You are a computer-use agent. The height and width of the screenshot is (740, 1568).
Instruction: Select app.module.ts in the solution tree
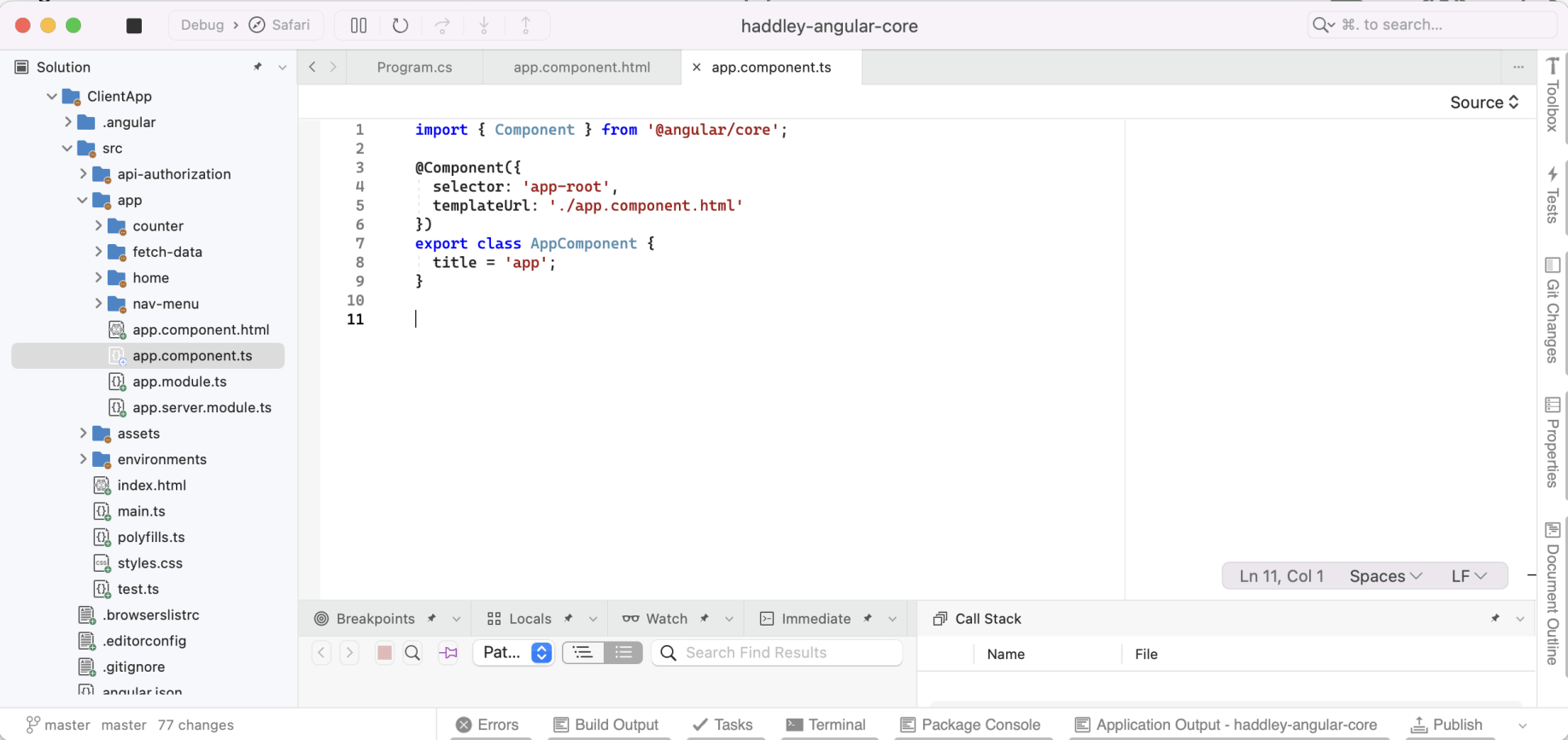(x=179, y=382)
